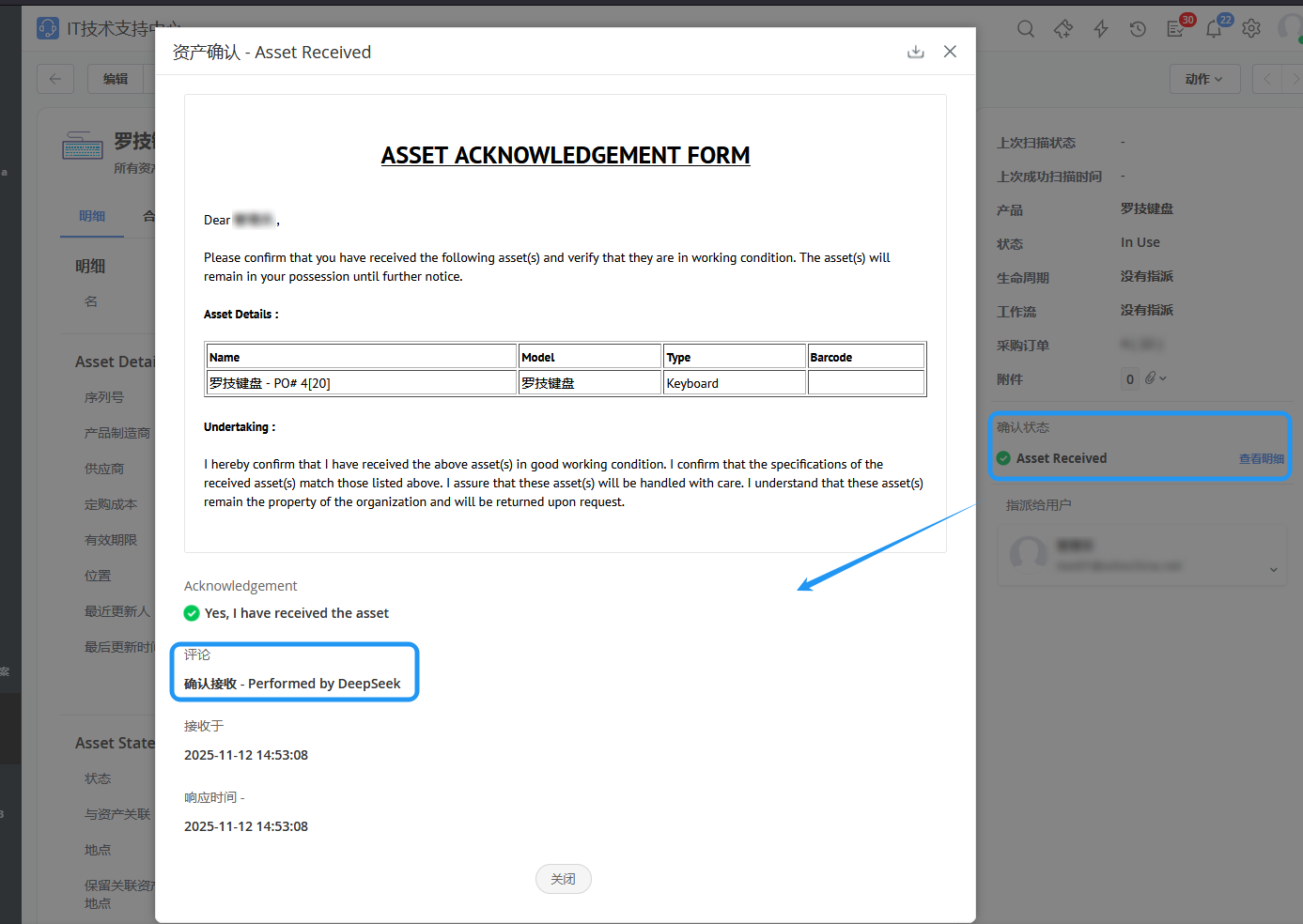
Task: Click the download icon in dialog header
Action: click(915, 52)
